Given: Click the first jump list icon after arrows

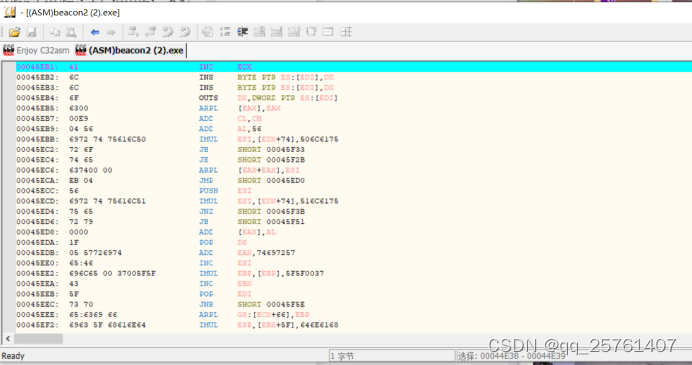Looking at the screenshot, I should [133, 32].
